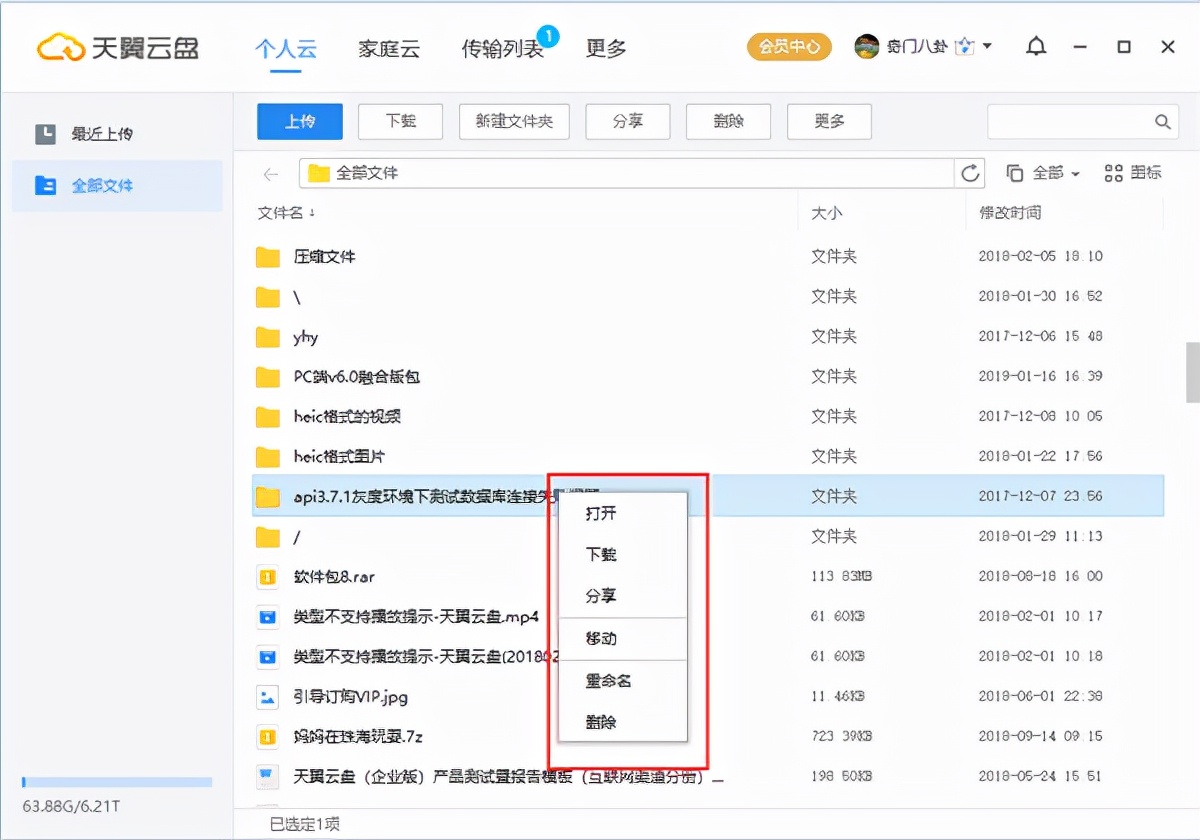The height and width of the screenshot is (840, 1200).
Task: Click the 天翼云盘 logo
Action: [x=93, y=46]
